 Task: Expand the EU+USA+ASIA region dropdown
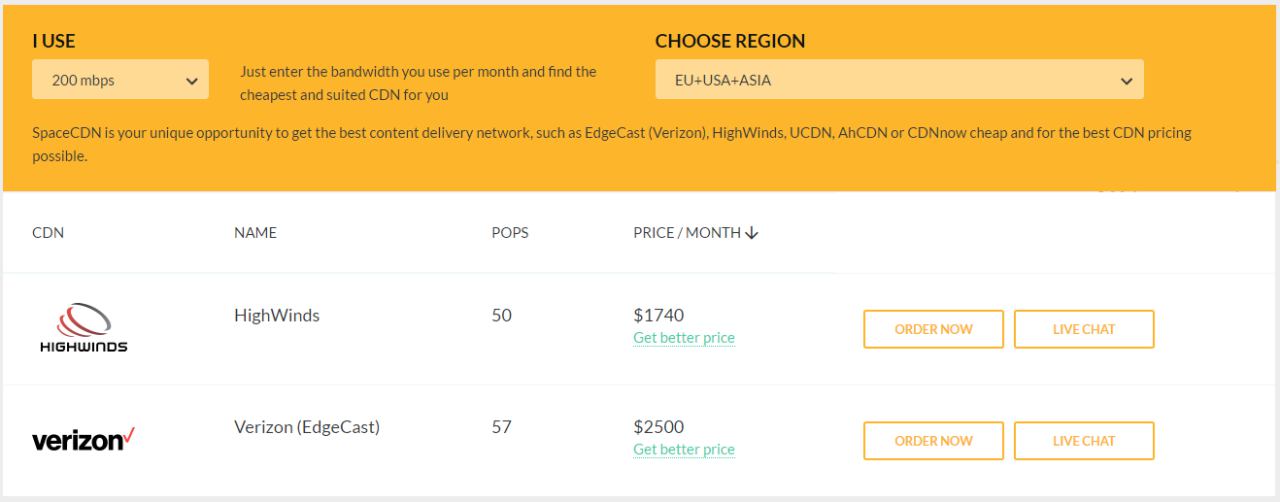coord(899,80)
